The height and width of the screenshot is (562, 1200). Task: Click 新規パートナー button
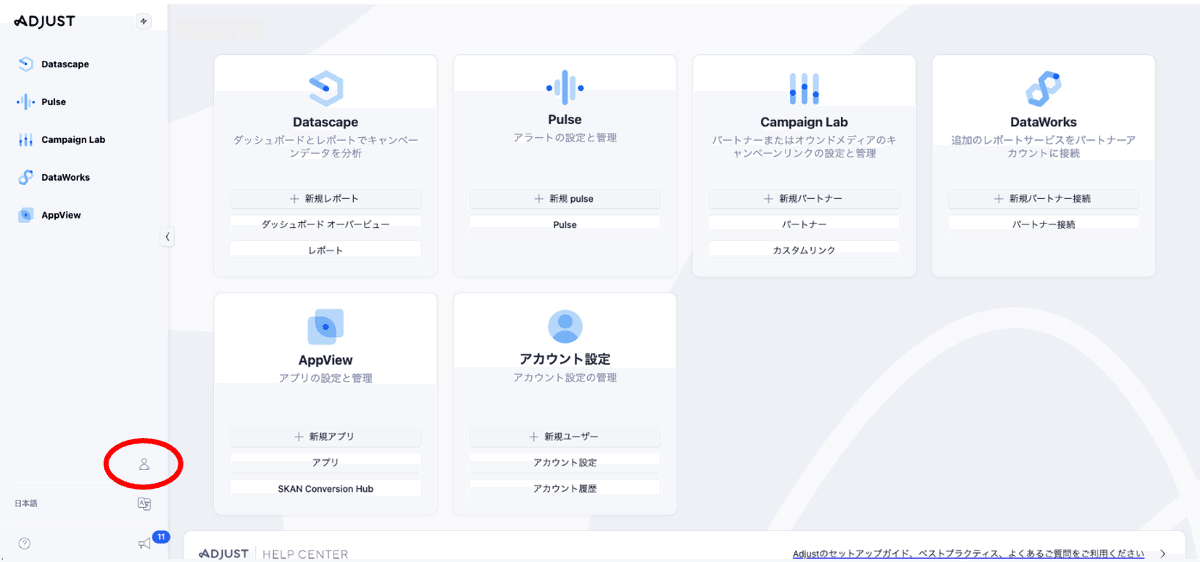tap(804, 199)
